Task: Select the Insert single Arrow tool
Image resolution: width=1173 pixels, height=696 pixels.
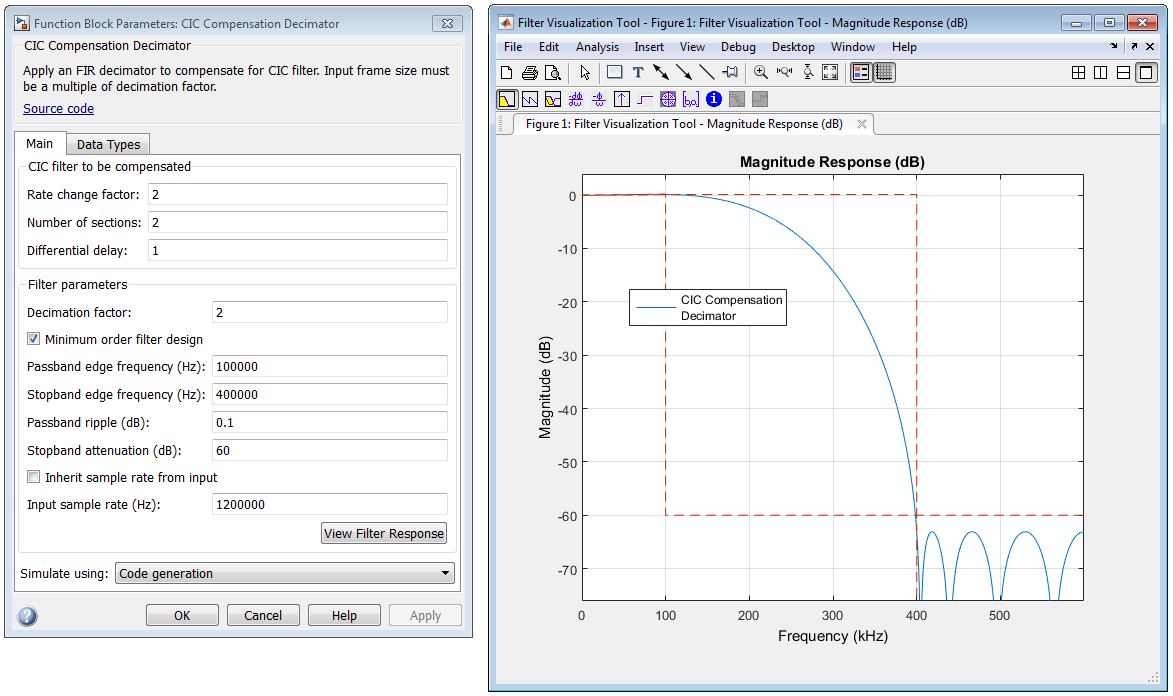Action: [684, 73]
